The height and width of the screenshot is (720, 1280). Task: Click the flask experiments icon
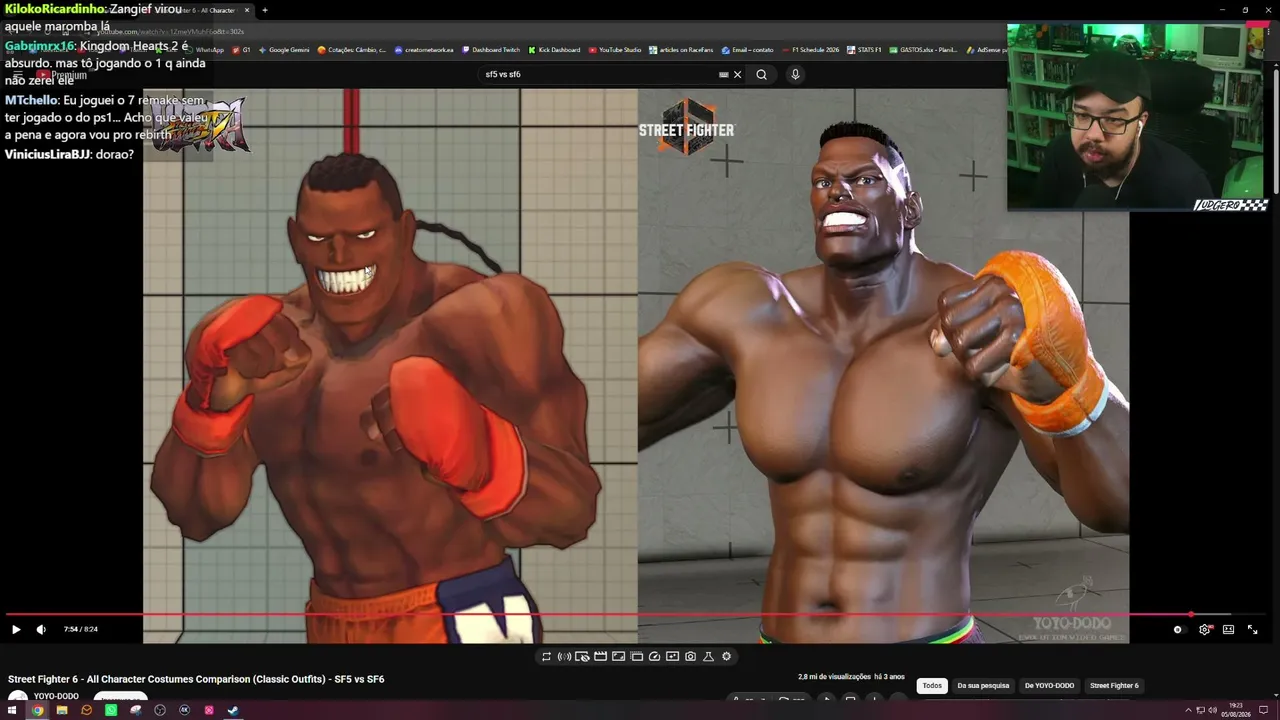point(708,656)
